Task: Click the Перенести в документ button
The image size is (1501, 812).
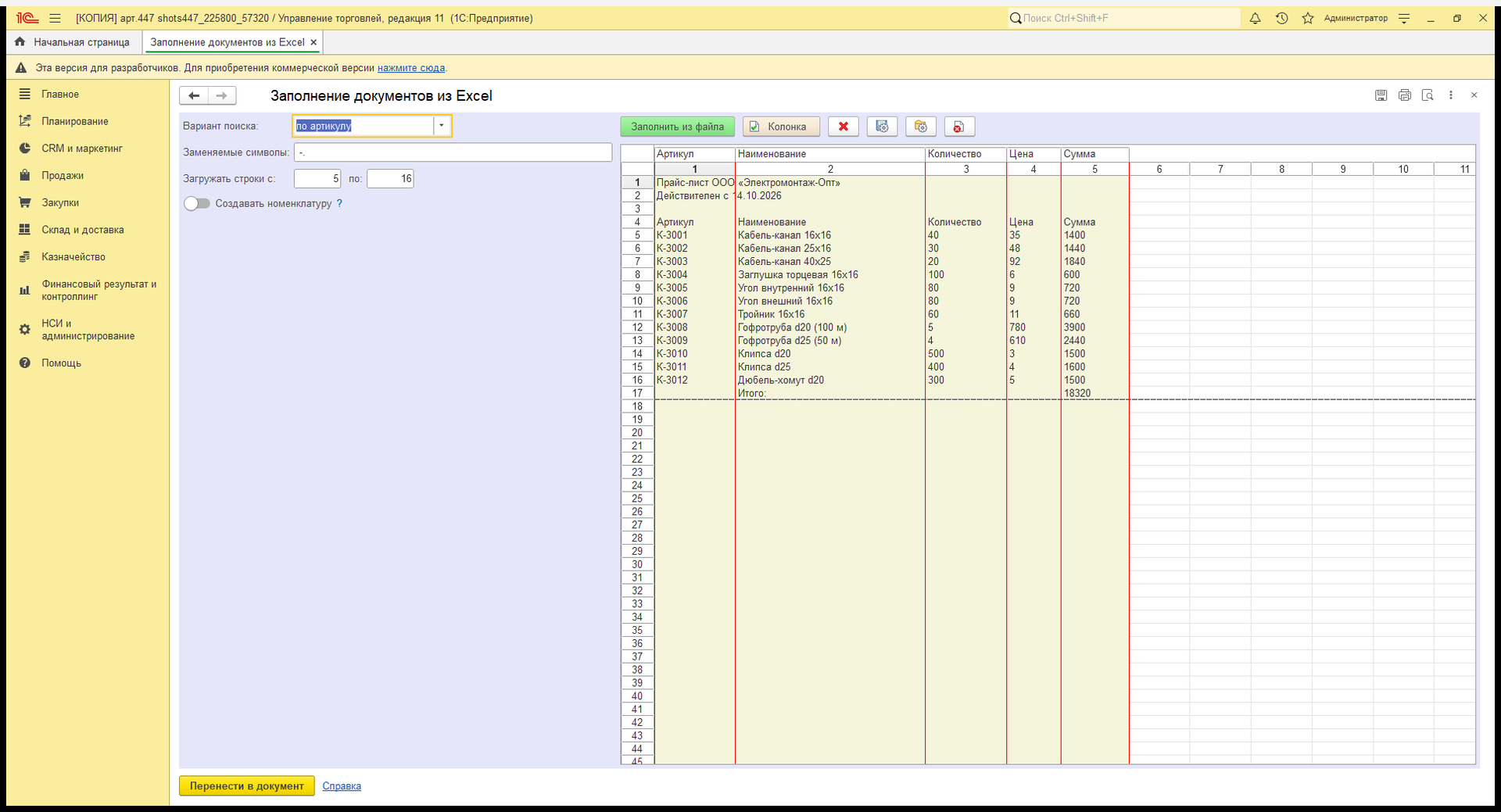Action: coord(246,786)
